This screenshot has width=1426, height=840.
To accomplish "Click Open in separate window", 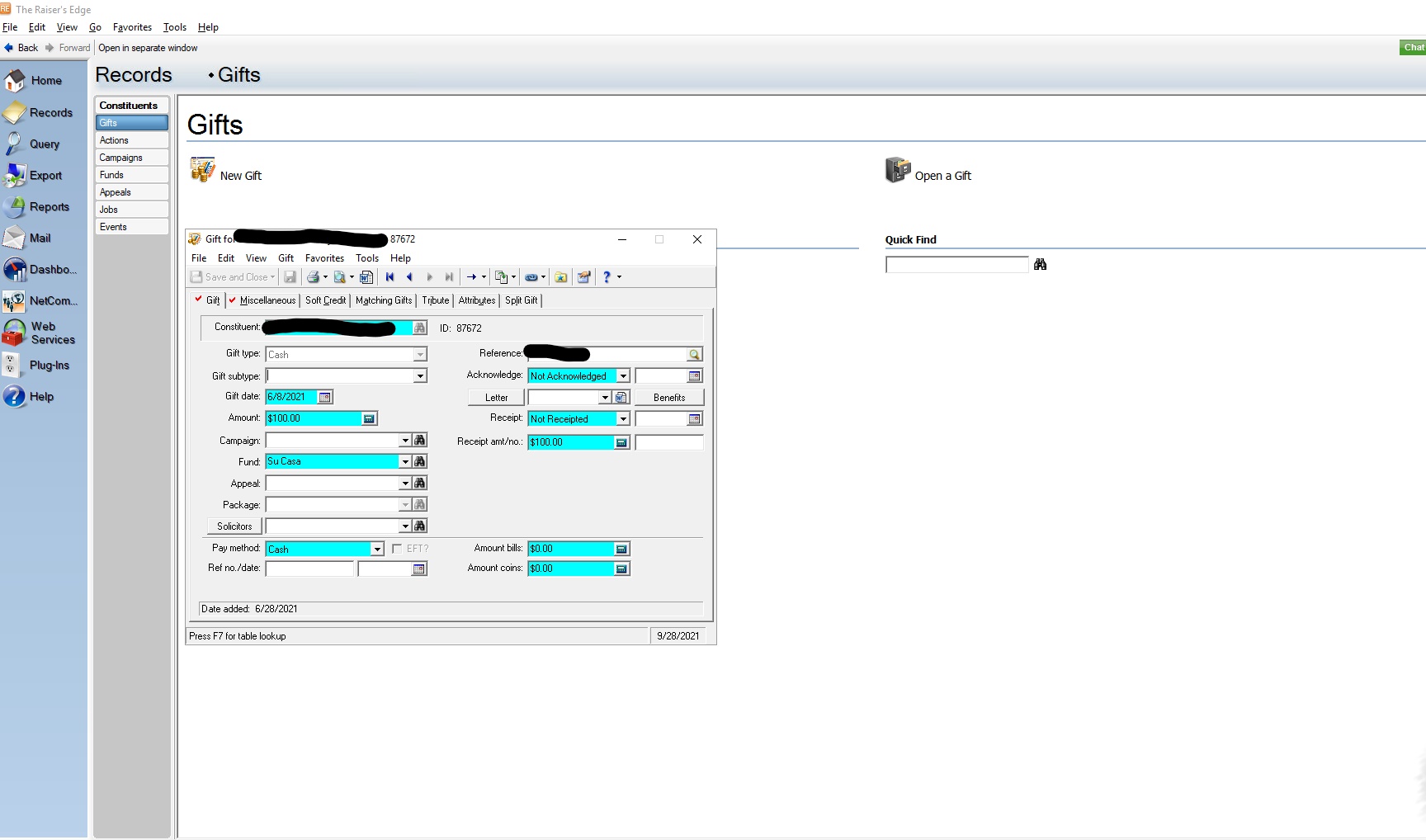I will click(148, 48).
